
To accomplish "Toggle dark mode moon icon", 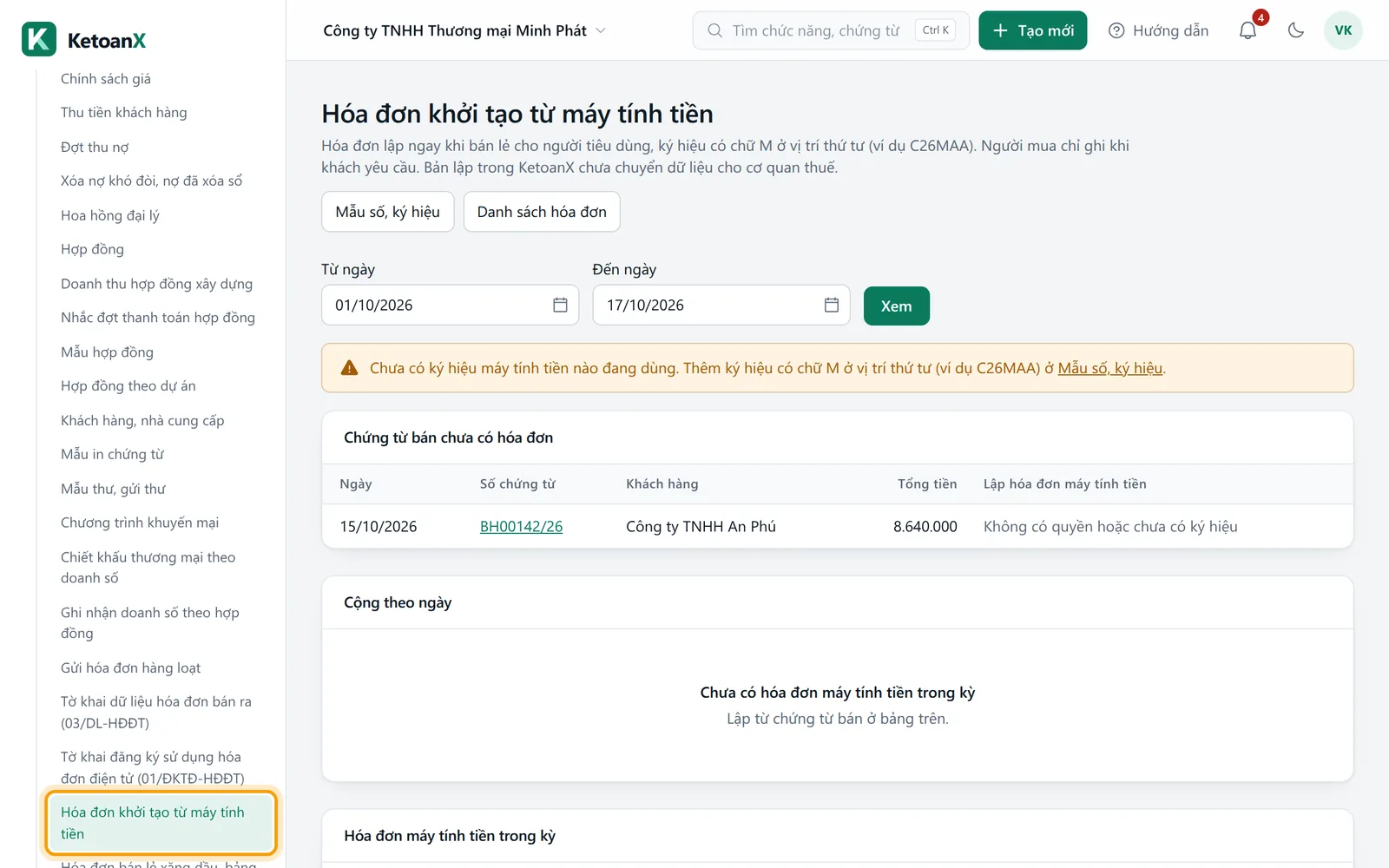I will click(x=1296, y=30).
